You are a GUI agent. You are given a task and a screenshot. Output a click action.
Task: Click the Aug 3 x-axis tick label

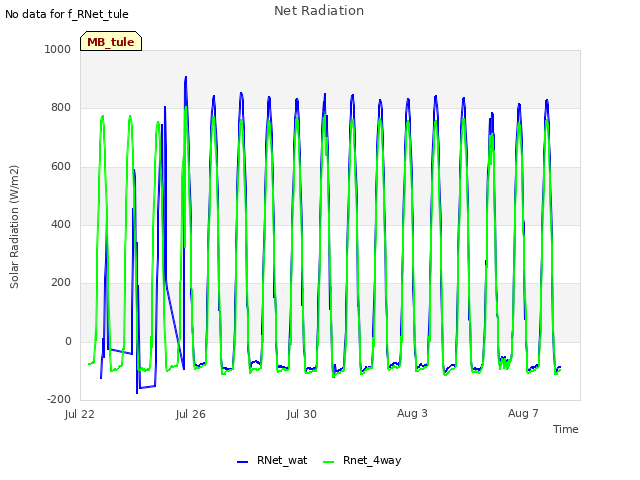tap(412, 413)
